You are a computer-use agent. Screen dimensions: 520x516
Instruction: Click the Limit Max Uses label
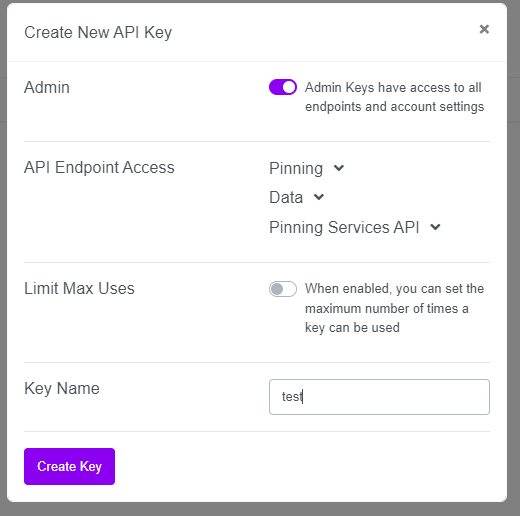[x=79, y=288]
